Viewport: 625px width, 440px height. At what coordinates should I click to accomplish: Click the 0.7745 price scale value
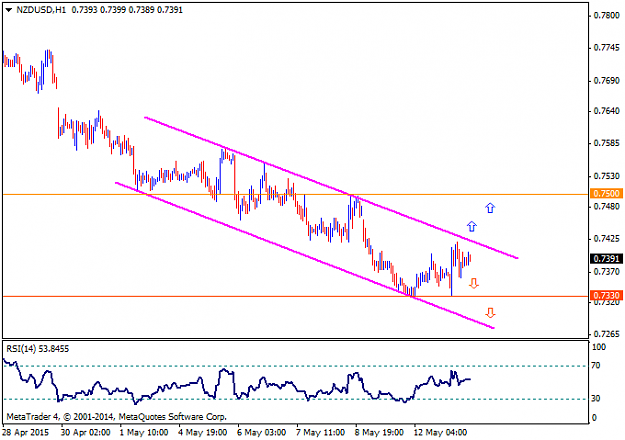point(607,48)
